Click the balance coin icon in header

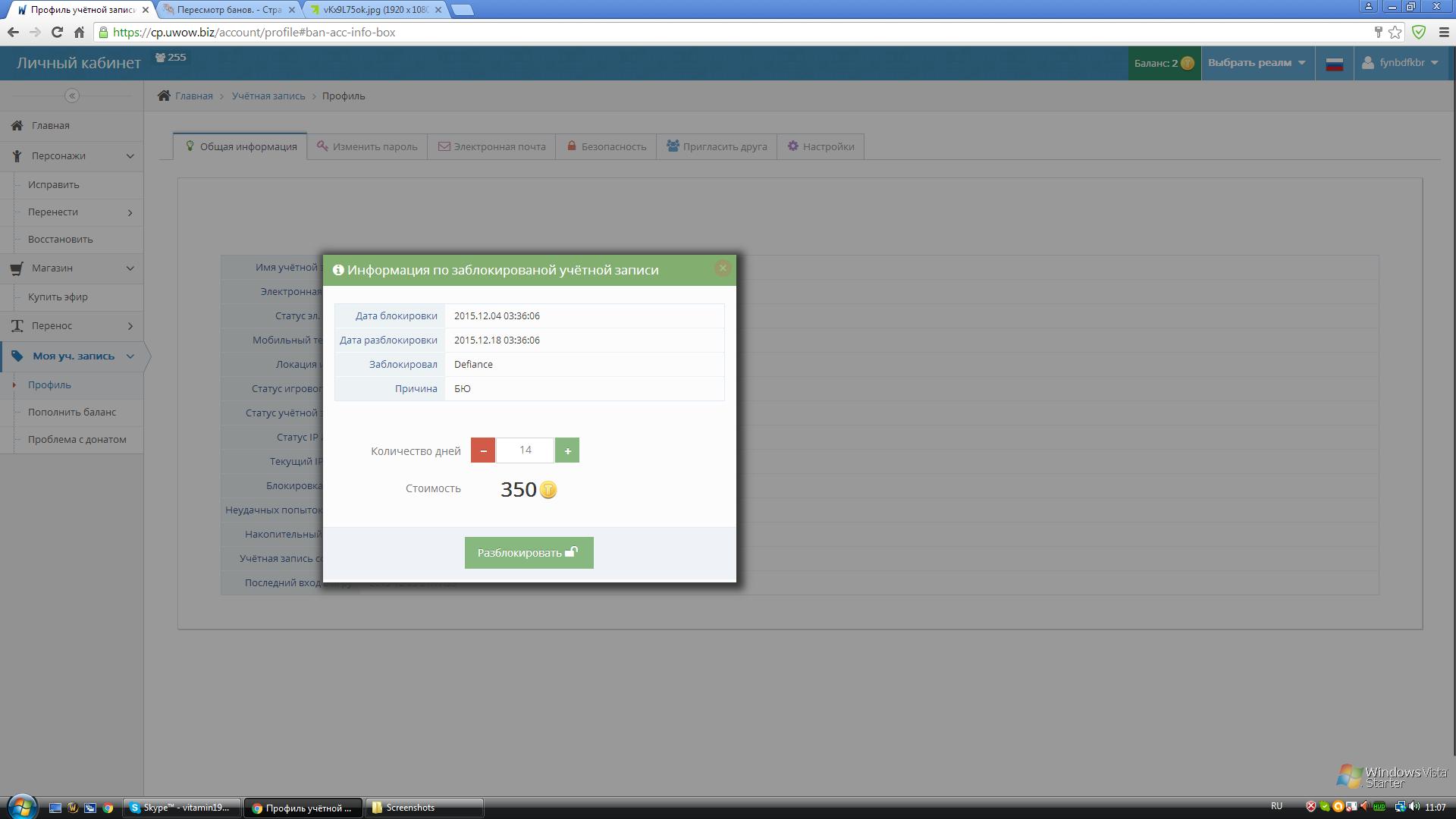click(1188, 64)
